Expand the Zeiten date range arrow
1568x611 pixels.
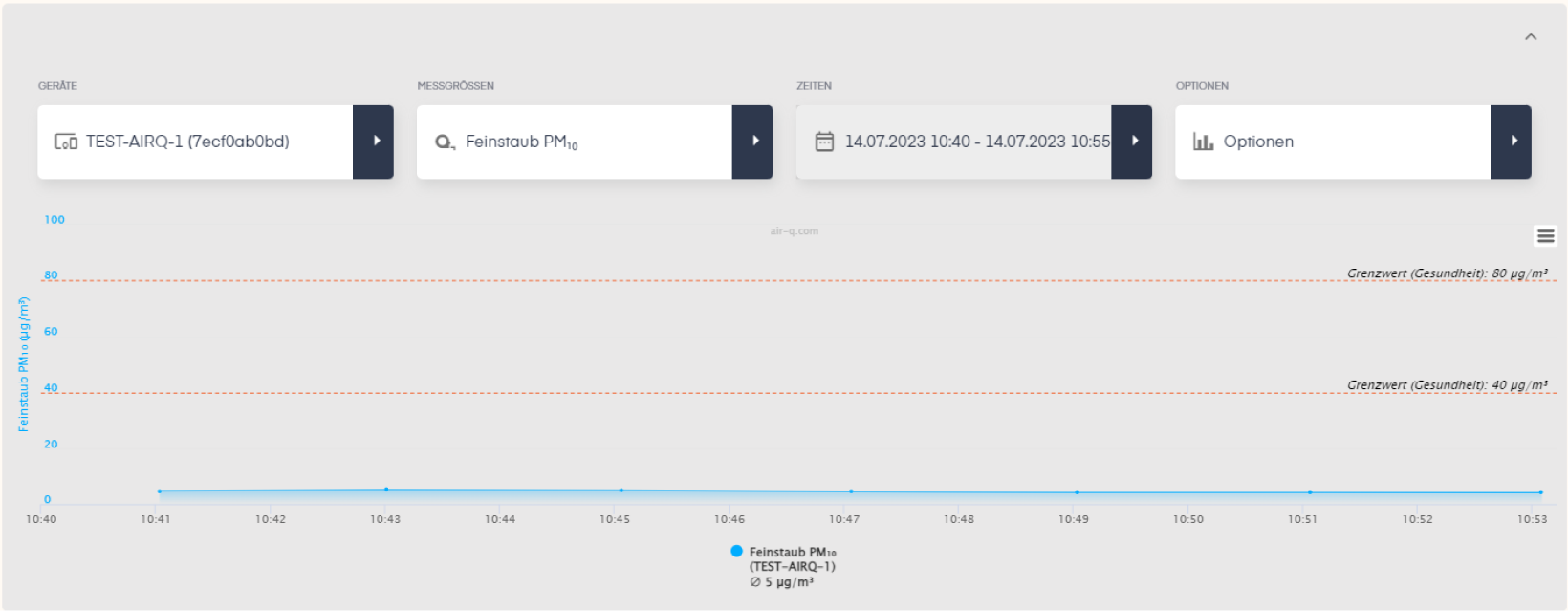(1132, 142)
